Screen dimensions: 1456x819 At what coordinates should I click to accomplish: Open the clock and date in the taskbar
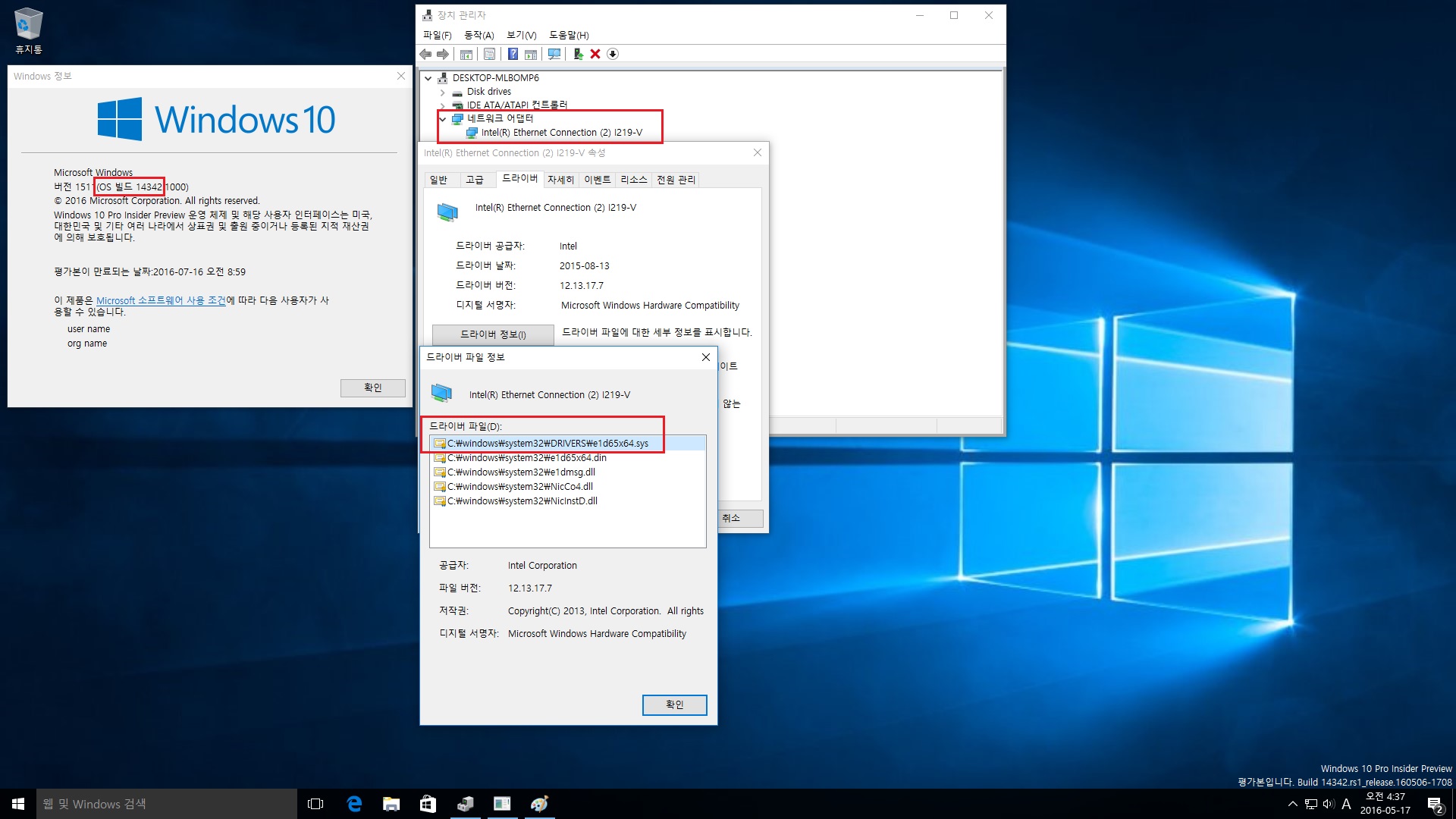[x=1385, y=804]
